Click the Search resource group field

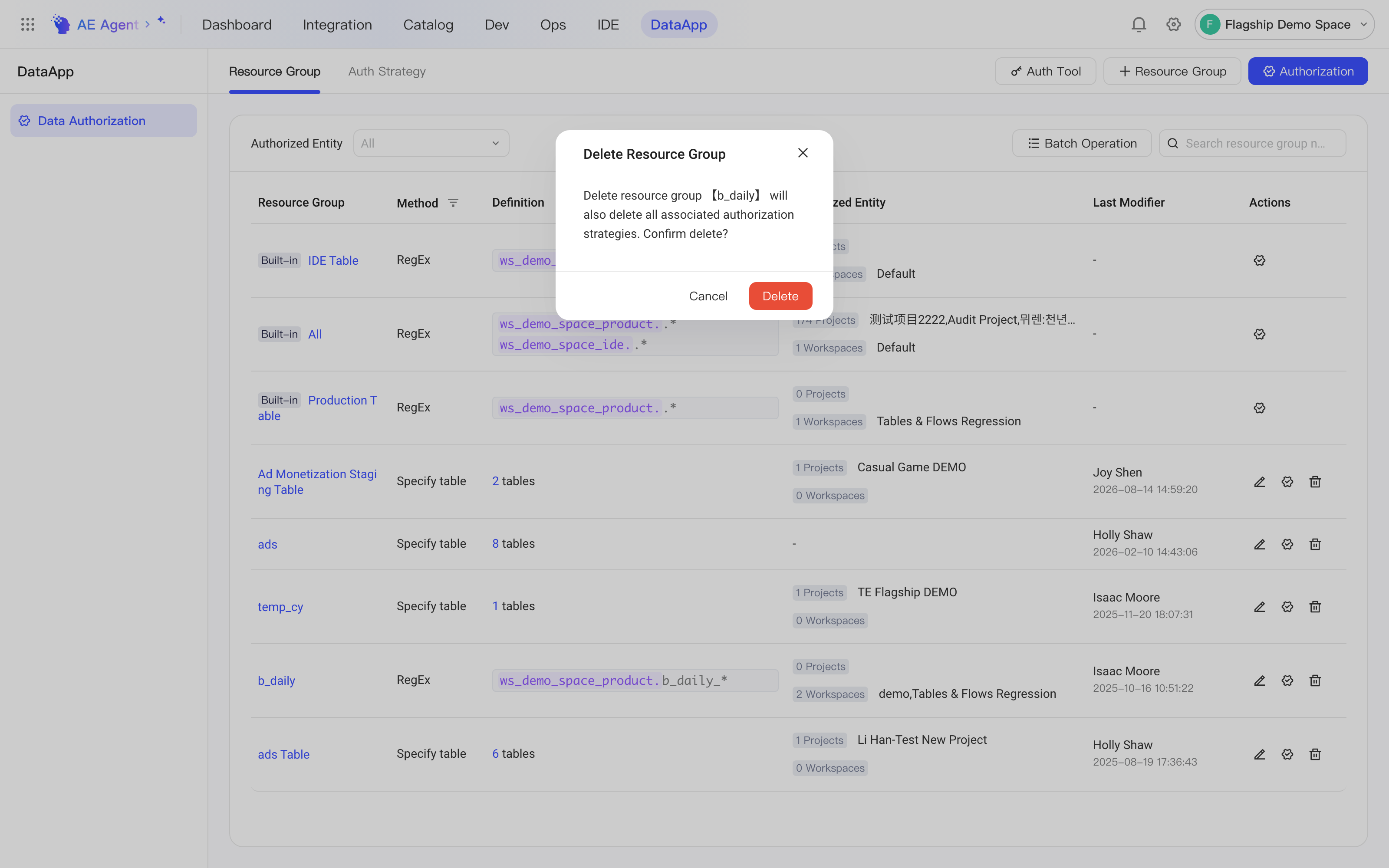pyautogui.click(x=1252, y=143)
